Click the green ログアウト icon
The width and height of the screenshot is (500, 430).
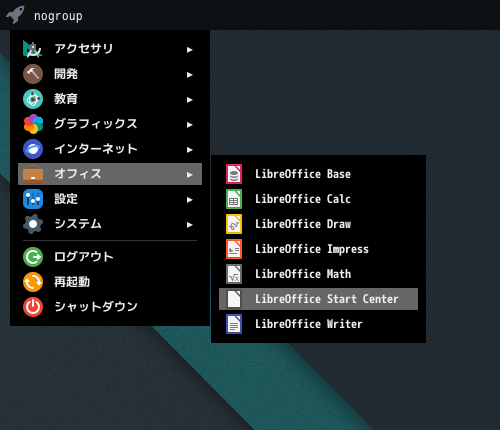pyautogui.click(x=33, y=257)
